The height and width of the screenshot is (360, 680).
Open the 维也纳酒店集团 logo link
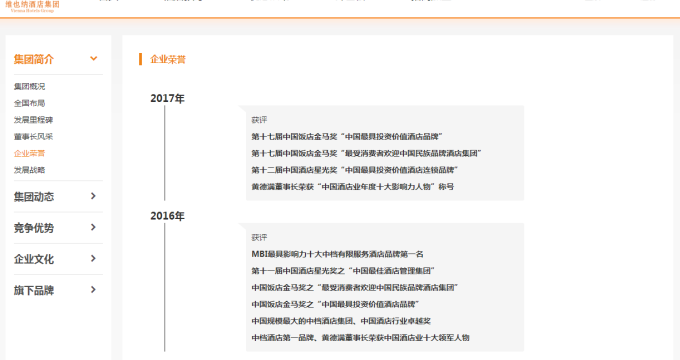[x=33, y=6]
